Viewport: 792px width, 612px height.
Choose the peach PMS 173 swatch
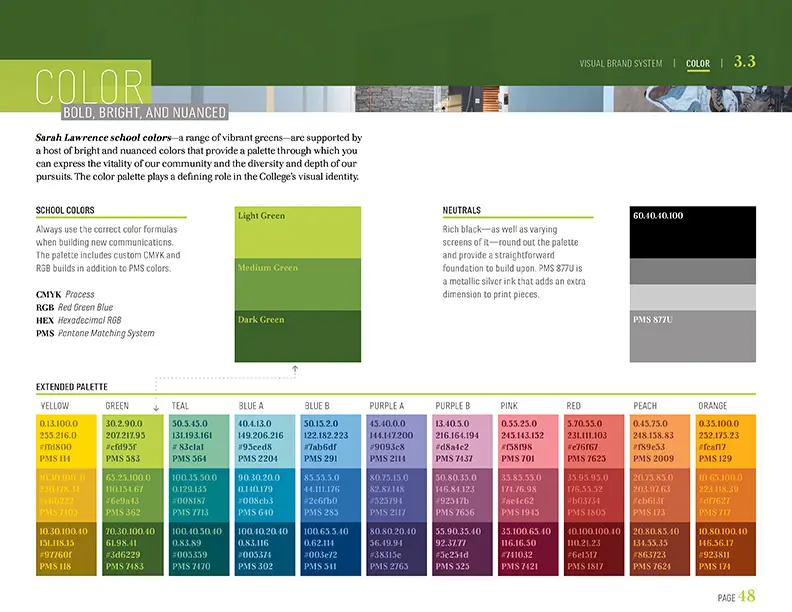coord(660,495)
